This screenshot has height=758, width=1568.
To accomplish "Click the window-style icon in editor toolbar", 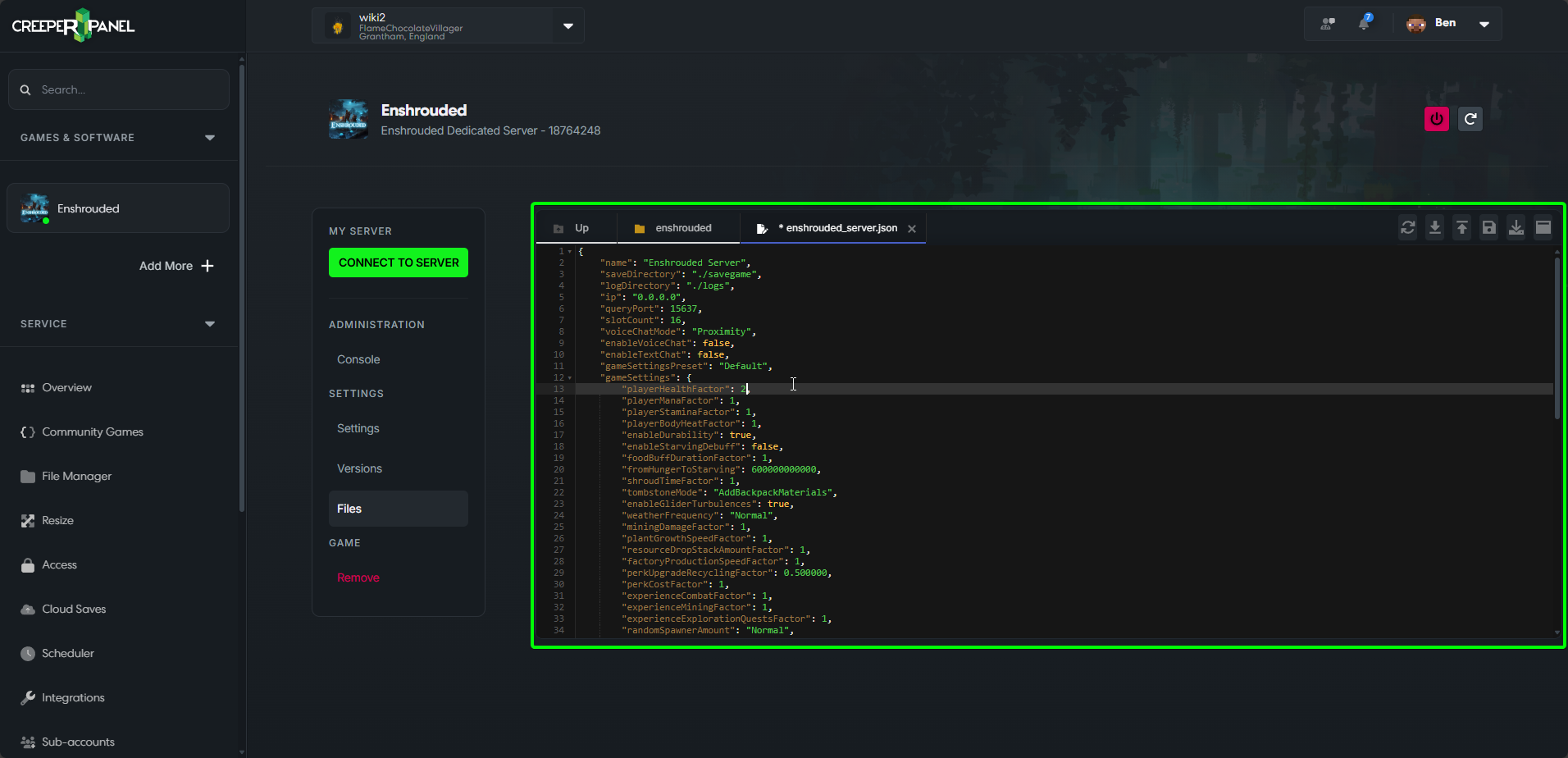I will tap(1543, 228).
